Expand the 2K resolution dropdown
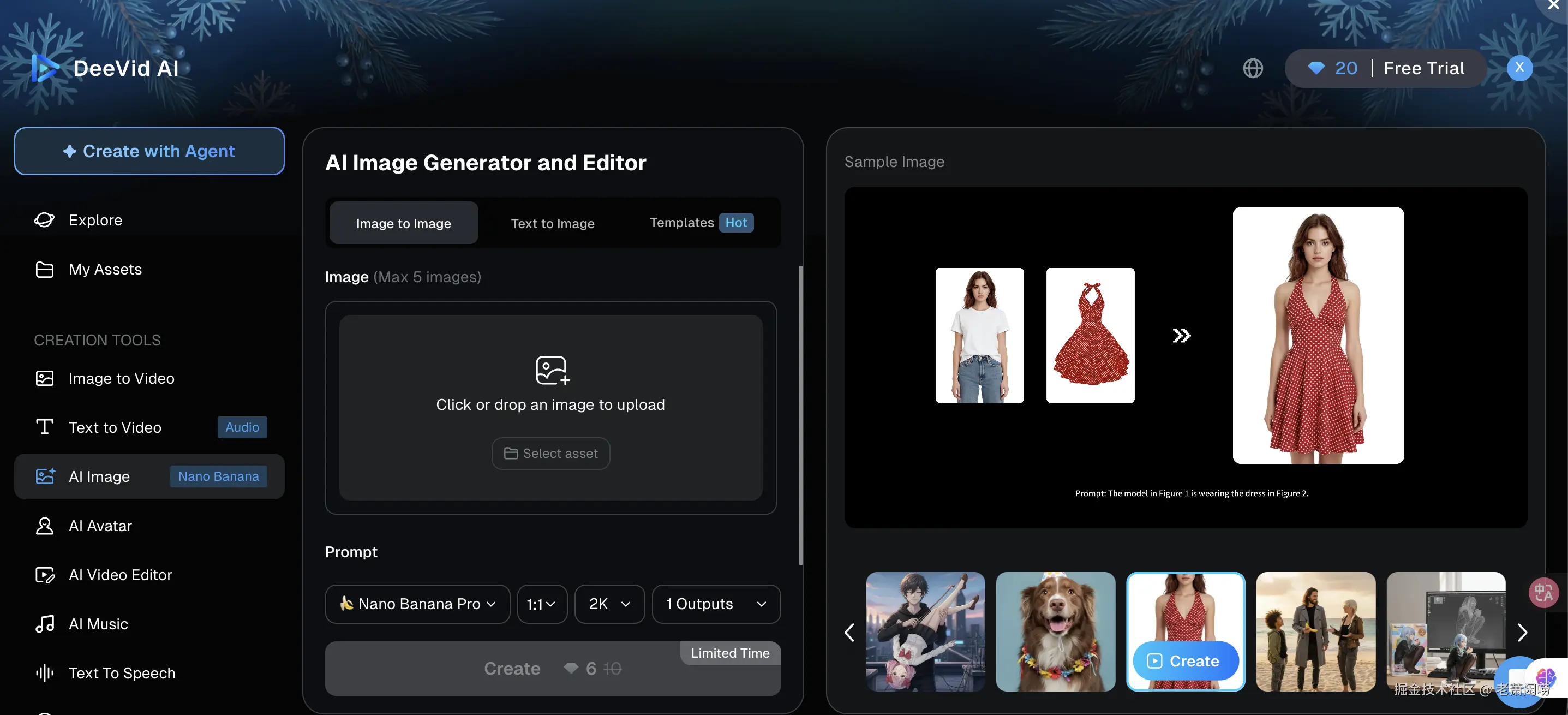Image resolution: width=1568 pixels, height=715 pixels. click(x=609, y=604)
